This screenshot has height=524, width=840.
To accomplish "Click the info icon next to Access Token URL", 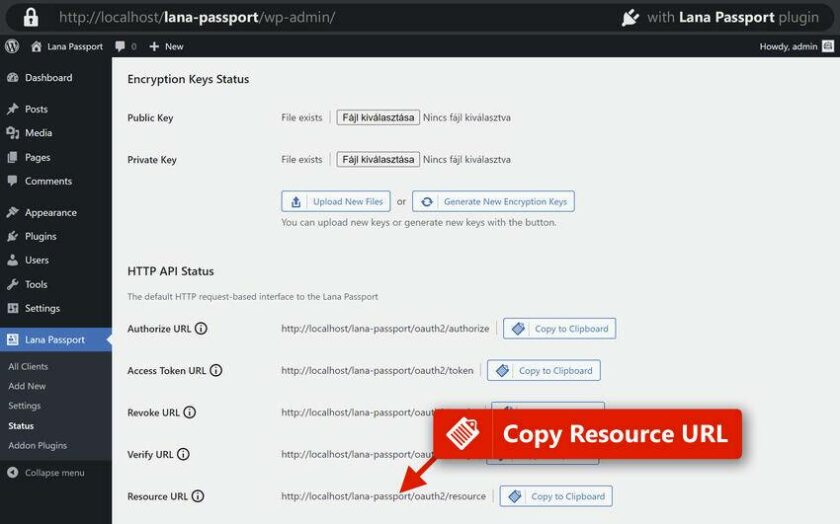I will [x=216, y=370].
